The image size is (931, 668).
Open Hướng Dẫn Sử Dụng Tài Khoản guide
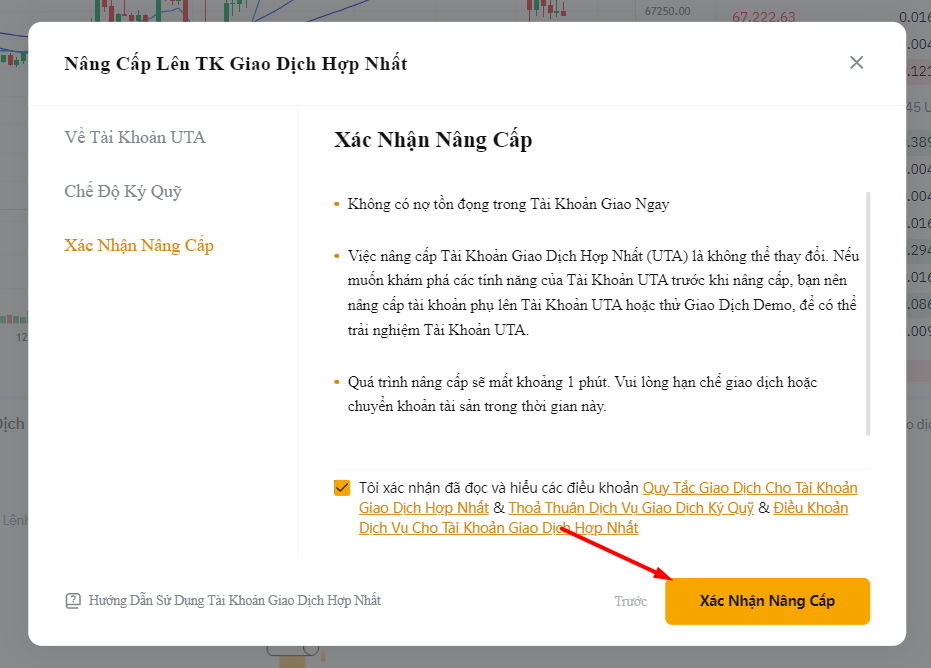235,600
